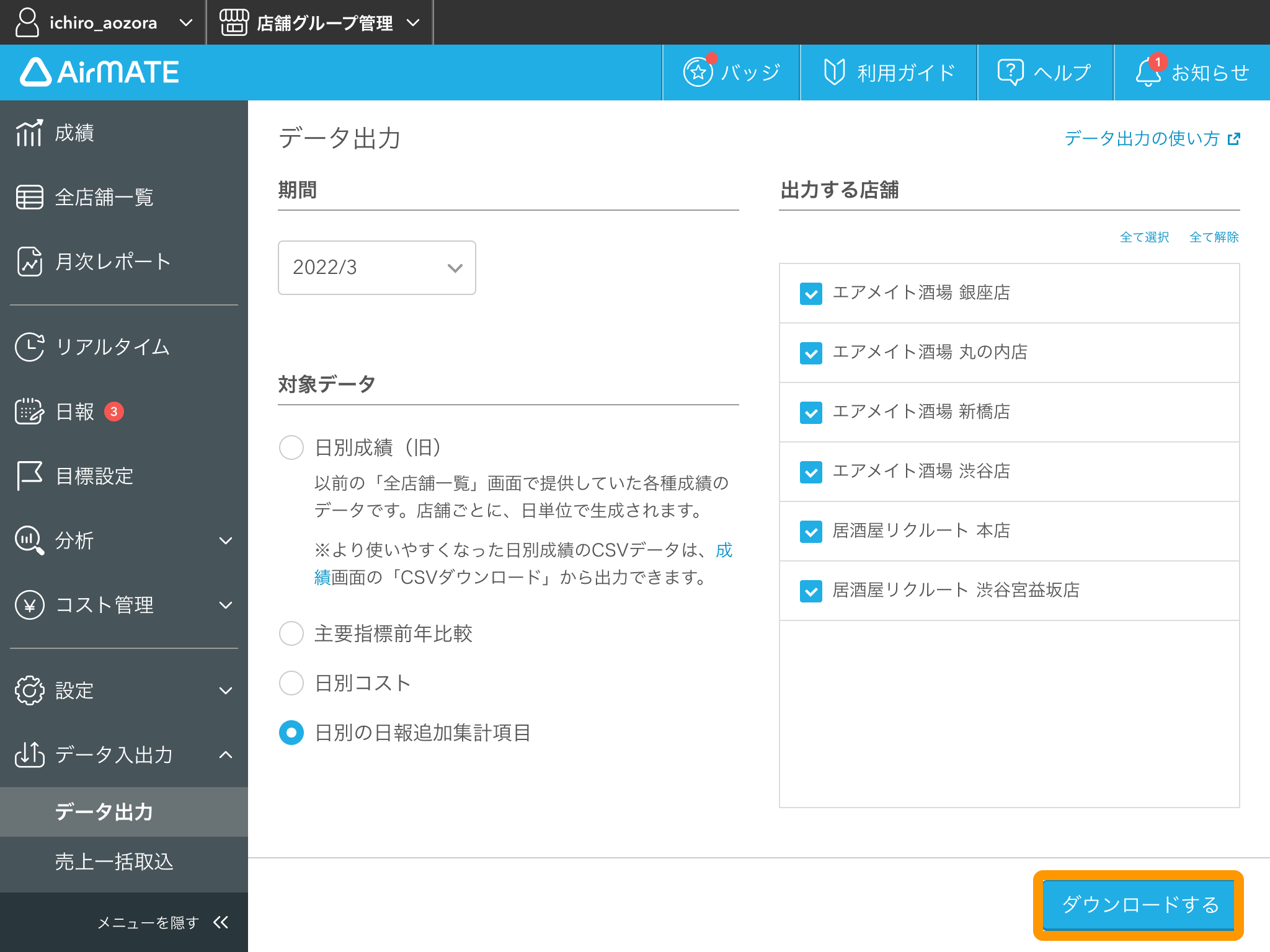
Task: Select the 日別の日報追加集計項目 radio button
Action: pyautogui.click(x=291, y=733)
